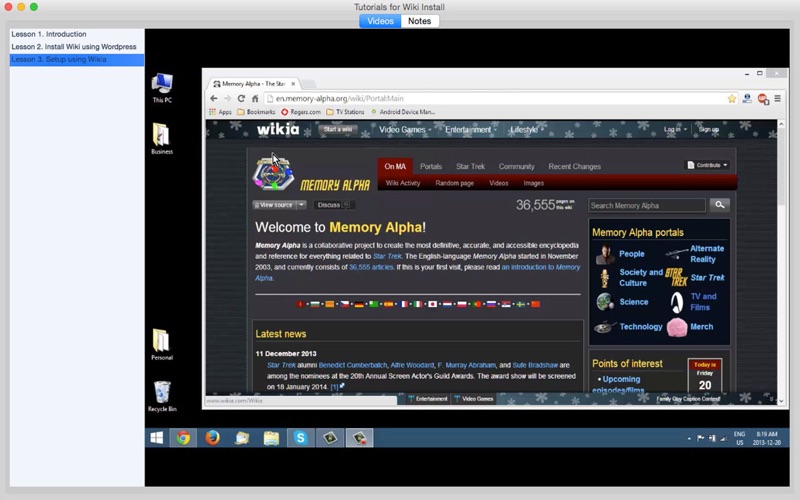
Task: Click the bookmark star in address bar
Action: (732, 98)
